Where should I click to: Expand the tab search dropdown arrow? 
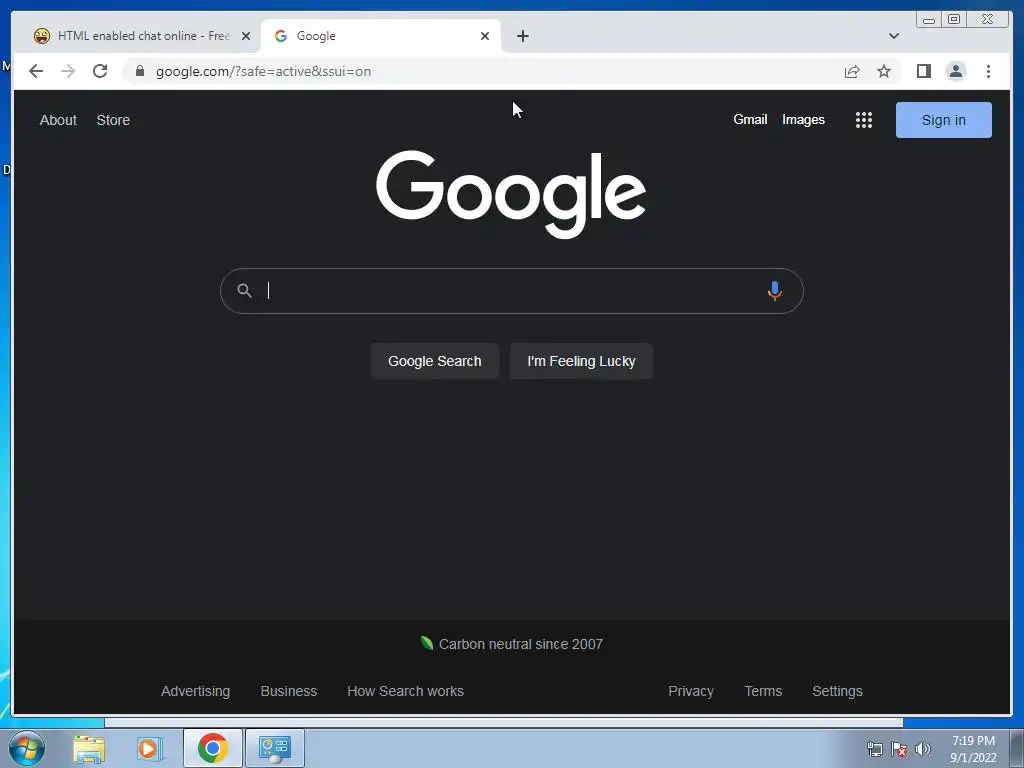tap(893, 36)
